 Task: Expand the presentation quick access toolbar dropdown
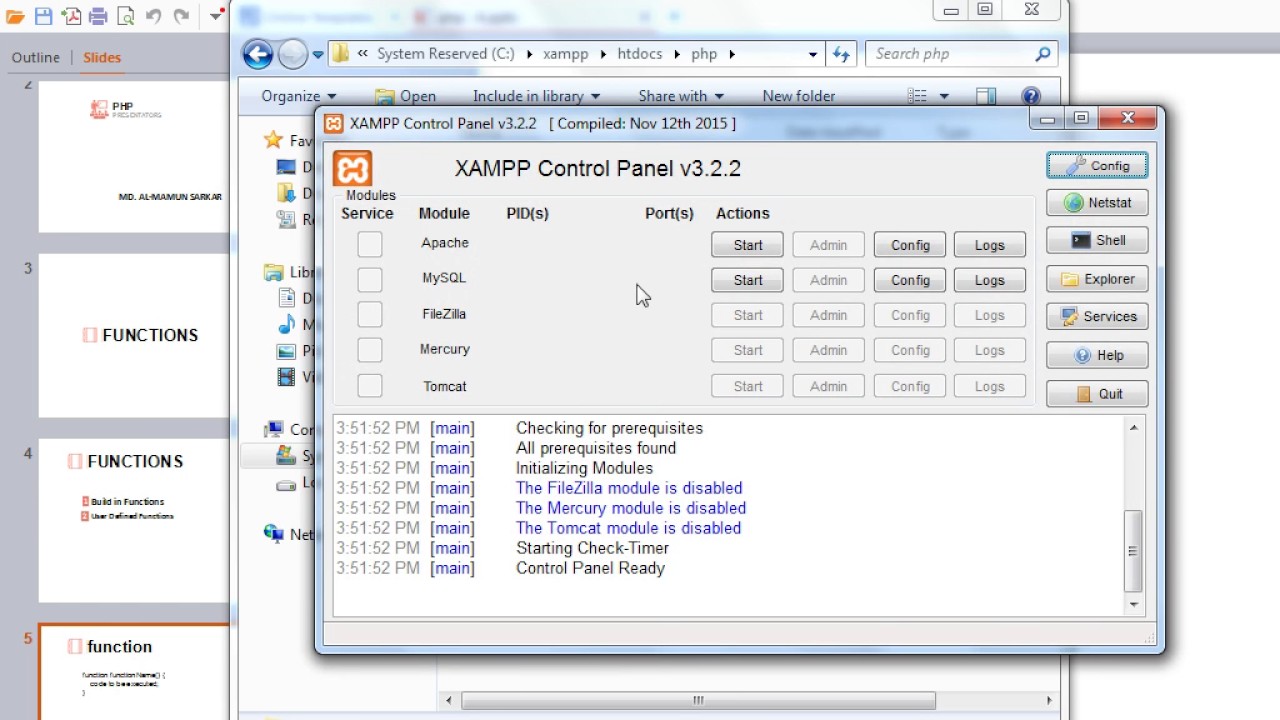point(217,16)
